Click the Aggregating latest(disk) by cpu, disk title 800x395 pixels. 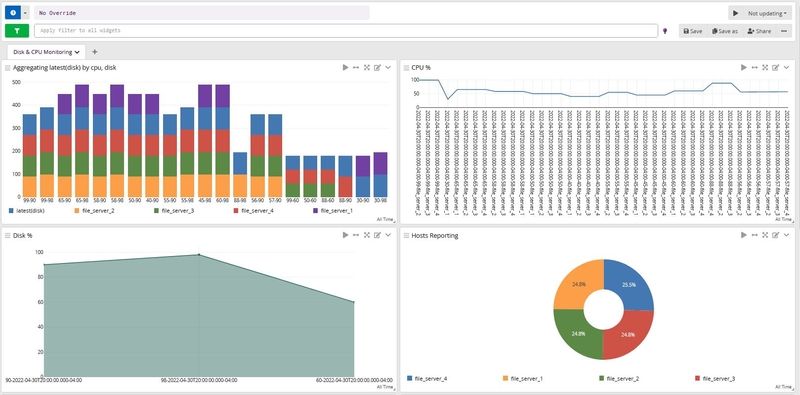point(65,67)
